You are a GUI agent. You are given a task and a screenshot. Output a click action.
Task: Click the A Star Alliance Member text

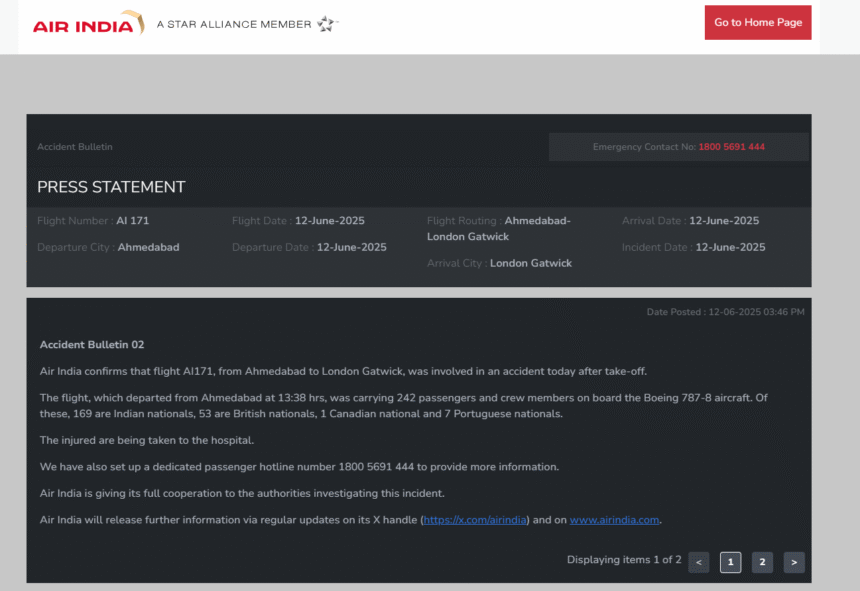pos(234,24)
